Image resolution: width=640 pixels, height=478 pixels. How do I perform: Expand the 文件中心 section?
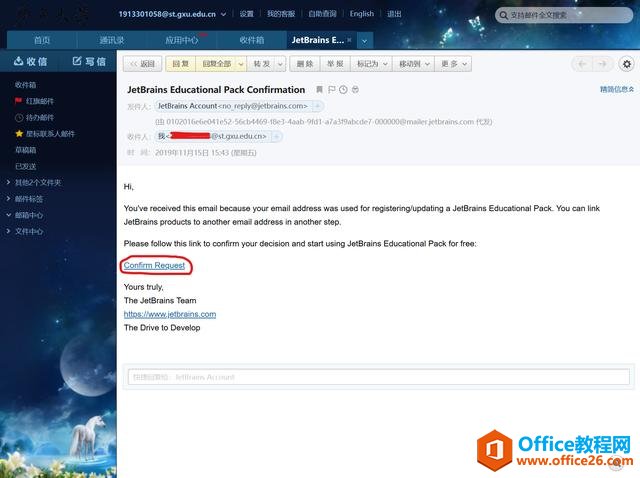coord(25,231)
